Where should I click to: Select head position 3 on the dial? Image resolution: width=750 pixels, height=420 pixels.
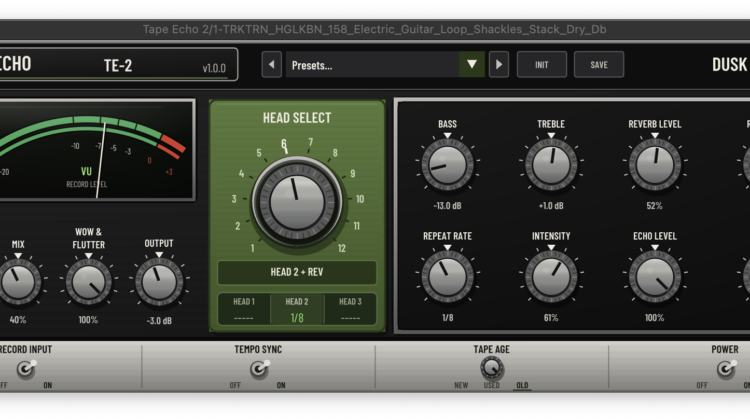[234, 199]
